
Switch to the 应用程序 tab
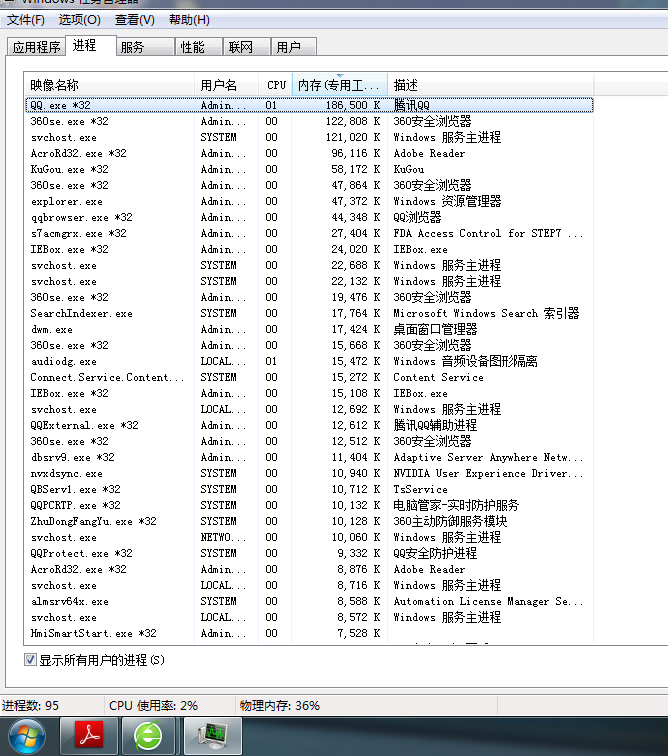pos(37,47)
